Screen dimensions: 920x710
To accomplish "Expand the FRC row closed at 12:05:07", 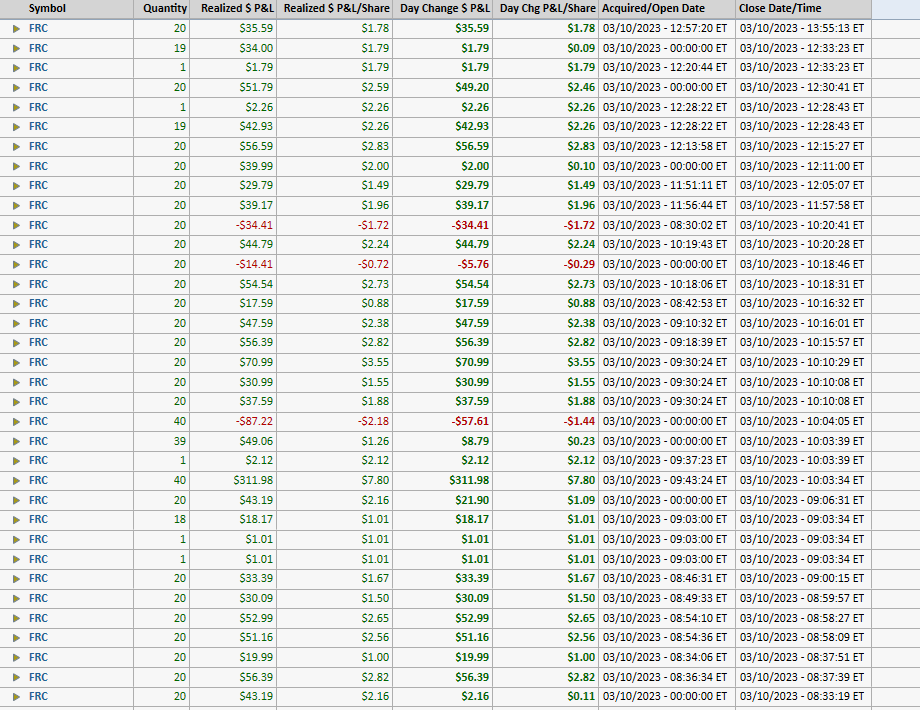I will pyautogui.click(x=16, y=185).
